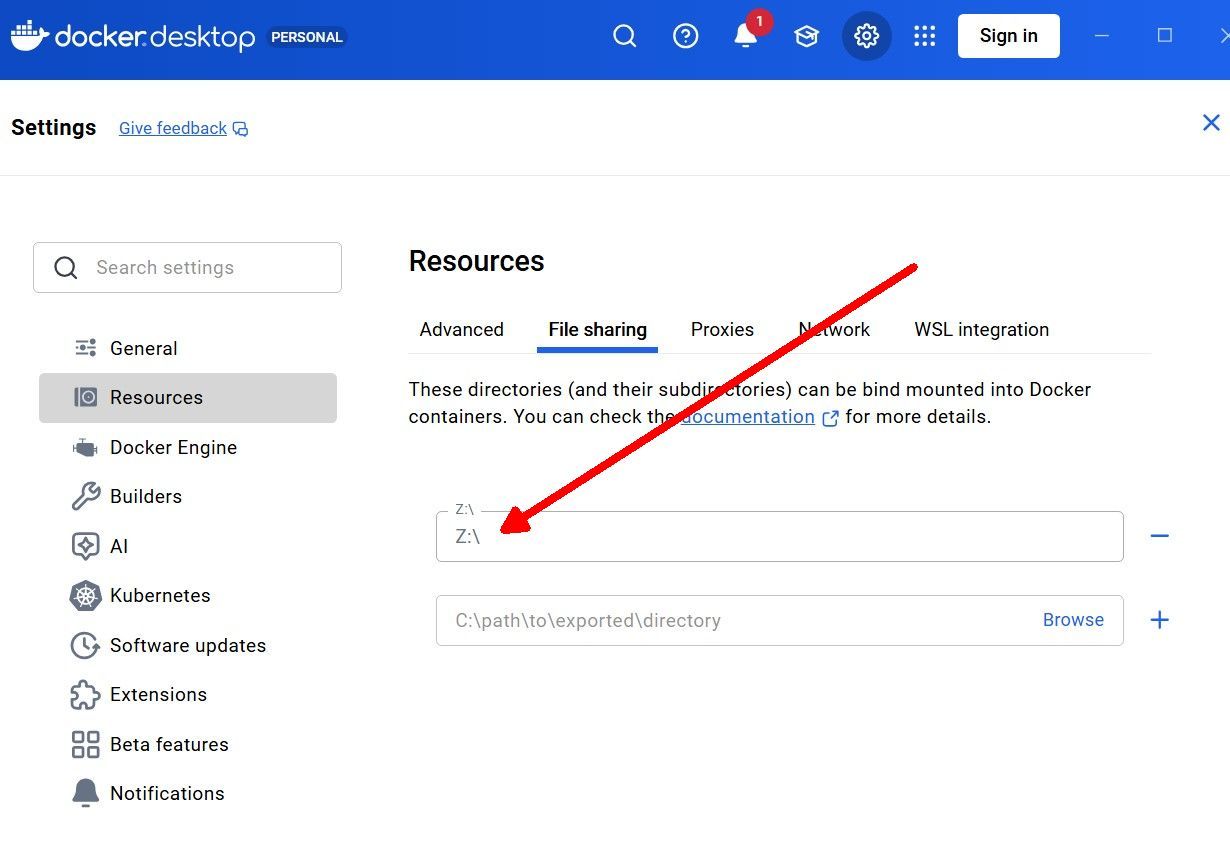Select Resources in the sidebar
The width and height of the screenshot is (1230, 852).
click(187, 398)
